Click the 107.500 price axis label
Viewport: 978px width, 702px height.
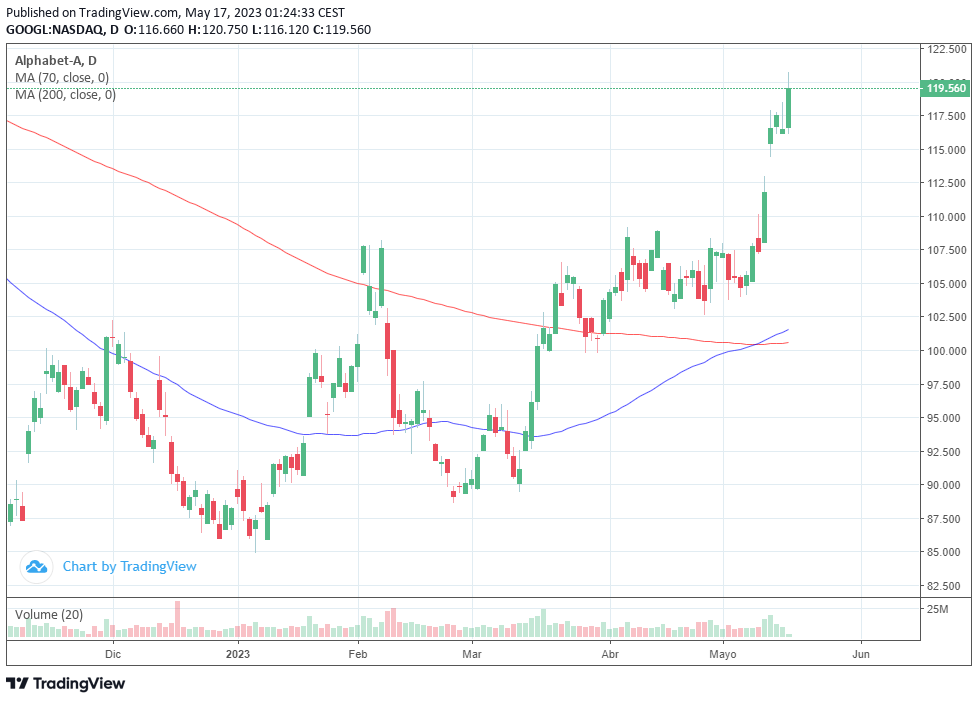coord(946,250)
